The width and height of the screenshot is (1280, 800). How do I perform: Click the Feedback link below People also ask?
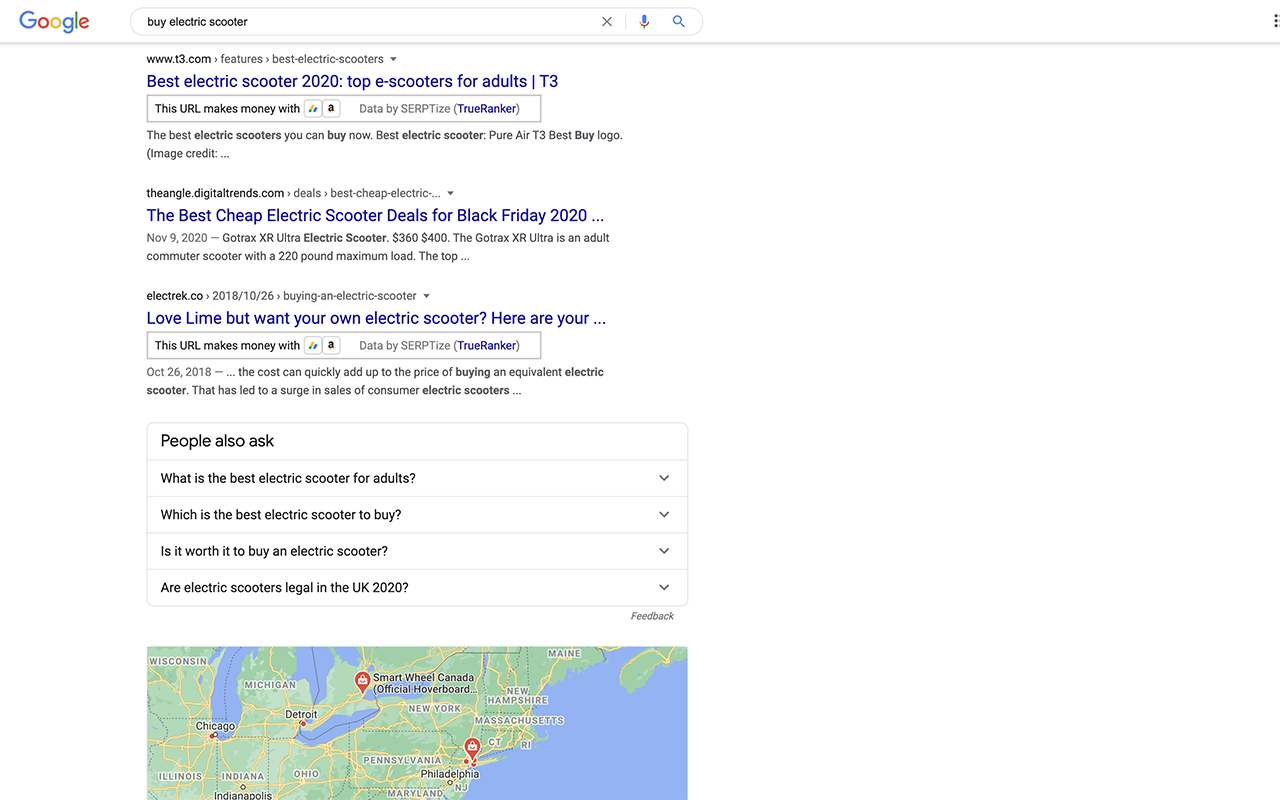652,616
